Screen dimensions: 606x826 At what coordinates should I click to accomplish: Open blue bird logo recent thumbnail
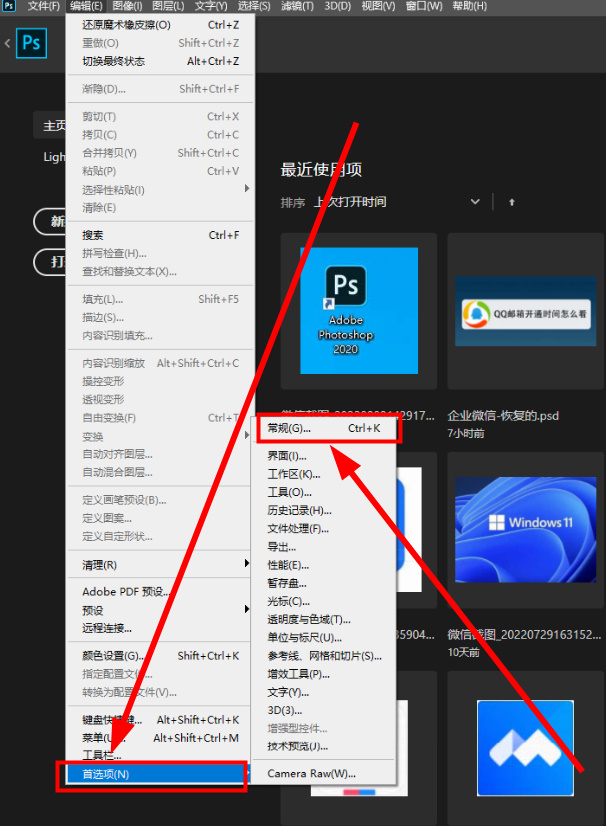(x=525, y=748)
